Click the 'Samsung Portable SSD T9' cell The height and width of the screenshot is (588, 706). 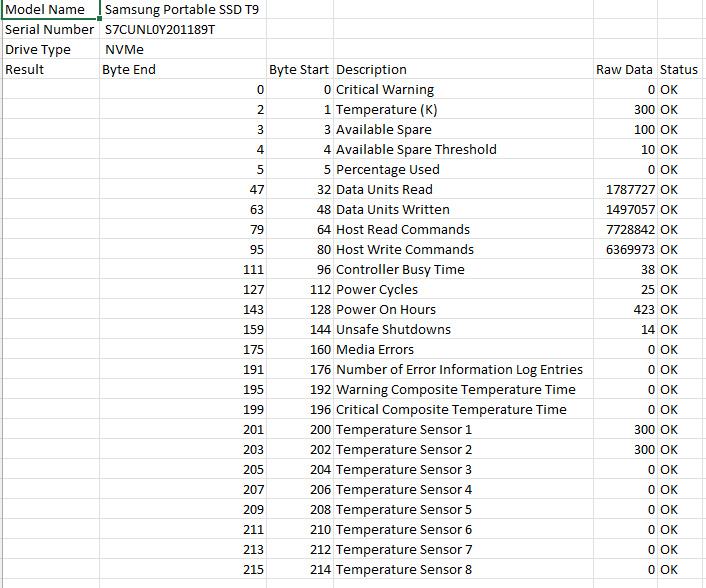[x=183, y=9]
